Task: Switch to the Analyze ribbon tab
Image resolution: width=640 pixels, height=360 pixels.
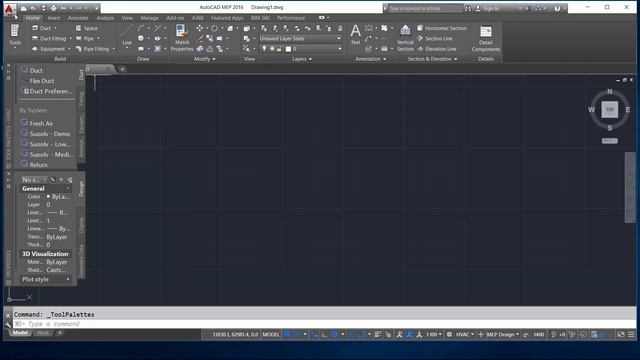Action: 105,18
